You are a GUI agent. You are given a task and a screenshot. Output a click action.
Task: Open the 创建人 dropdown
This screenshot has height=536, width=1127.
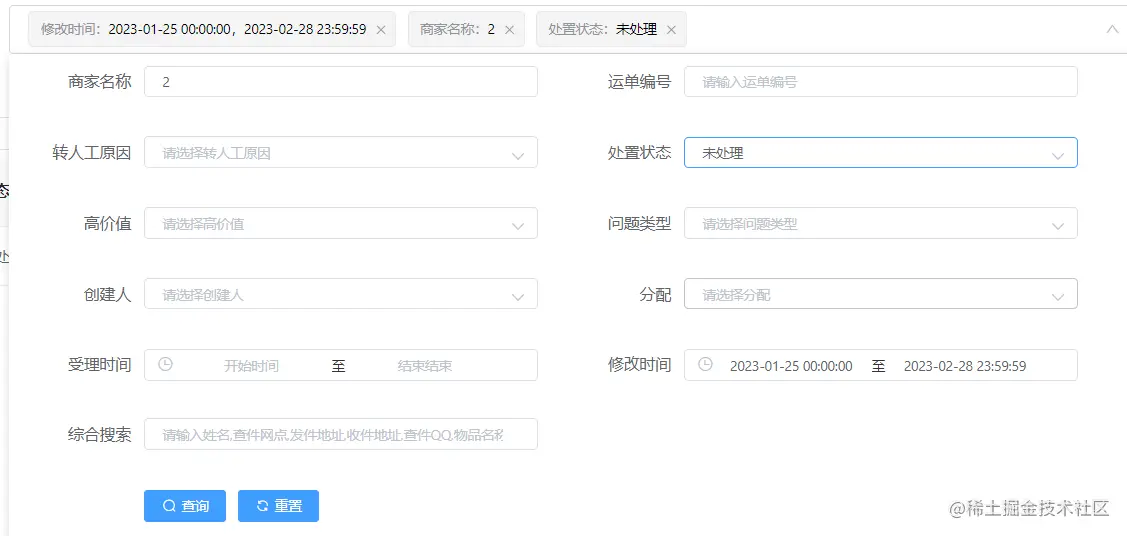pyautogui.click(x=341, y=294)
